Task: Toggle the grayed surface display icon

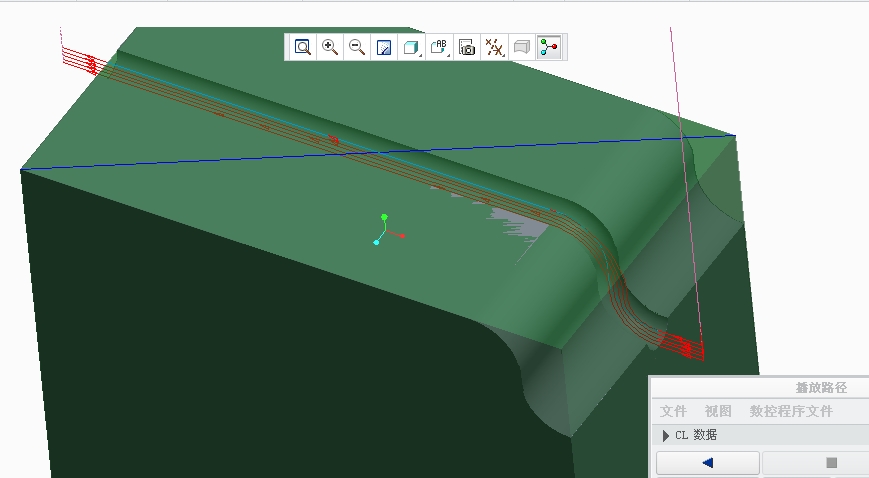Action: (522, 47)
